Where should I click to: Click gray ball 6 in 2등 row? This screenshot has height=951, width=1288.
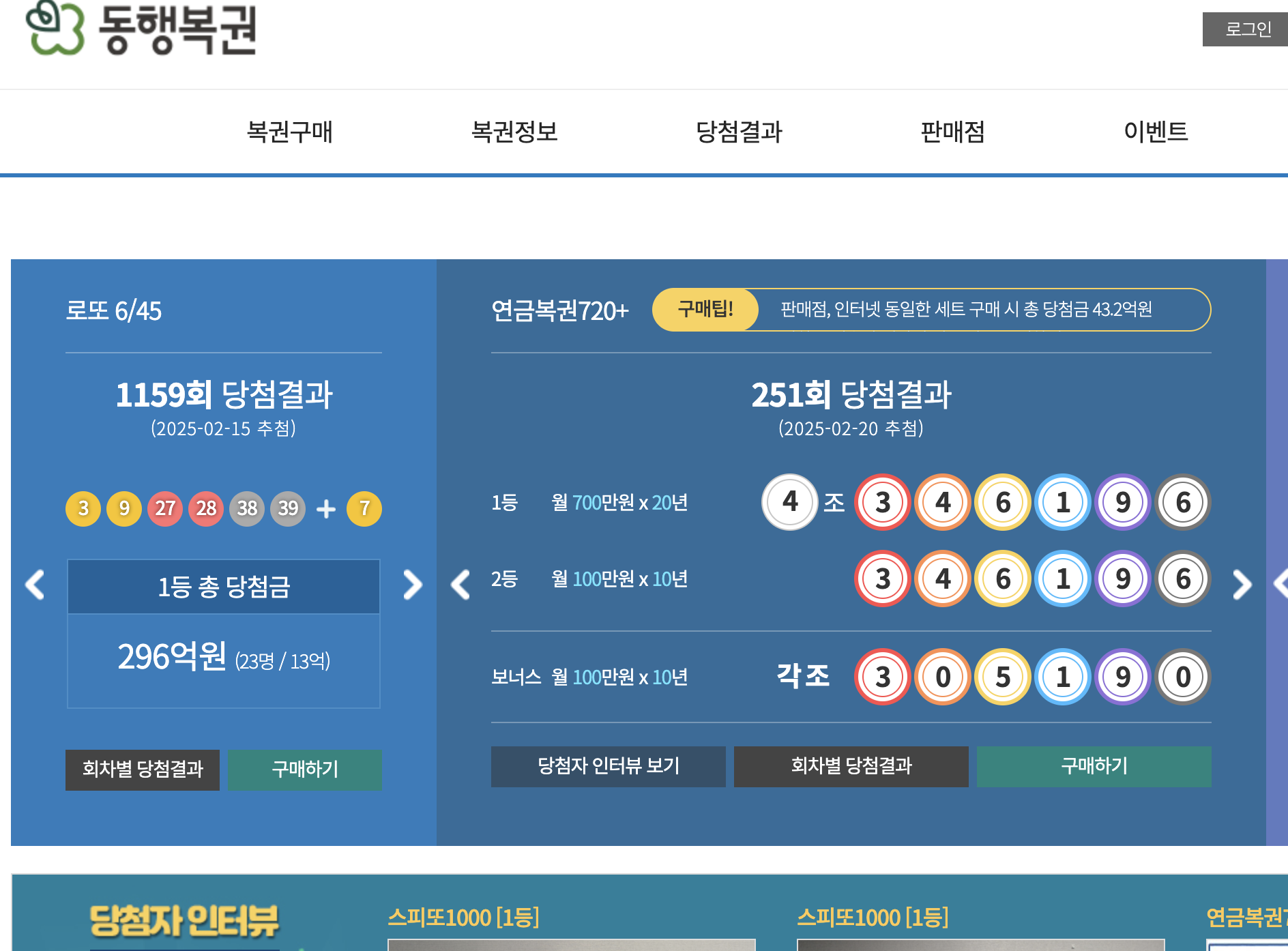[x=1183, y=579]
